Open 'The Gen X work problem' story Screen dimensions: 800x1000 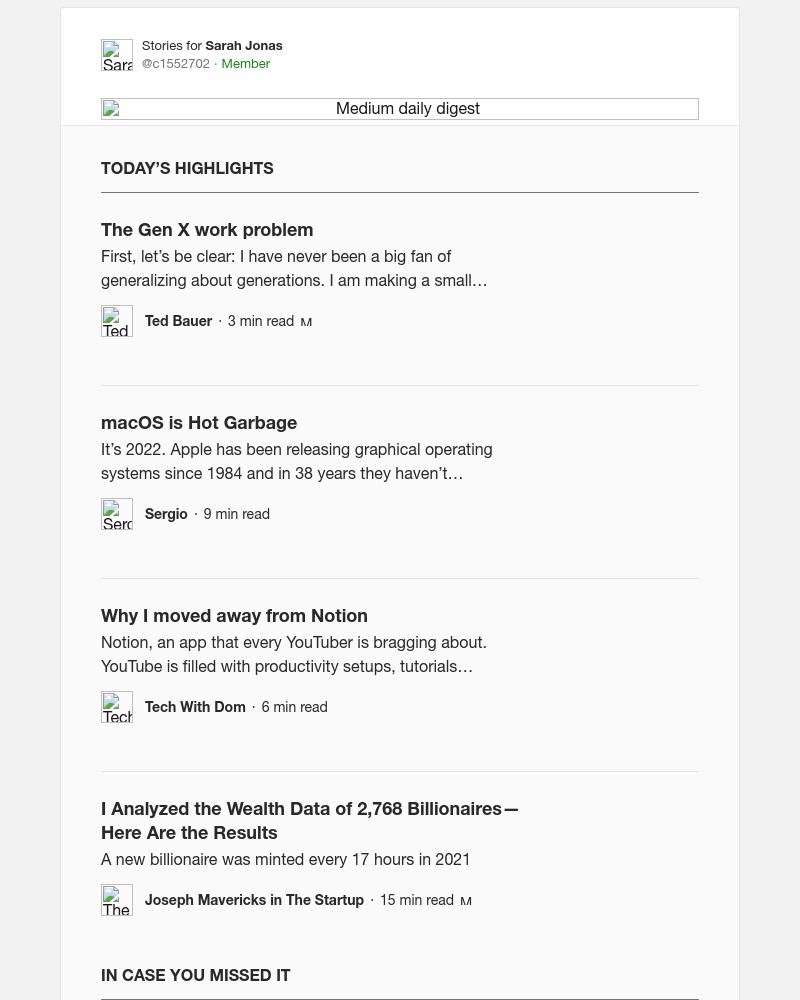point(207,230)
